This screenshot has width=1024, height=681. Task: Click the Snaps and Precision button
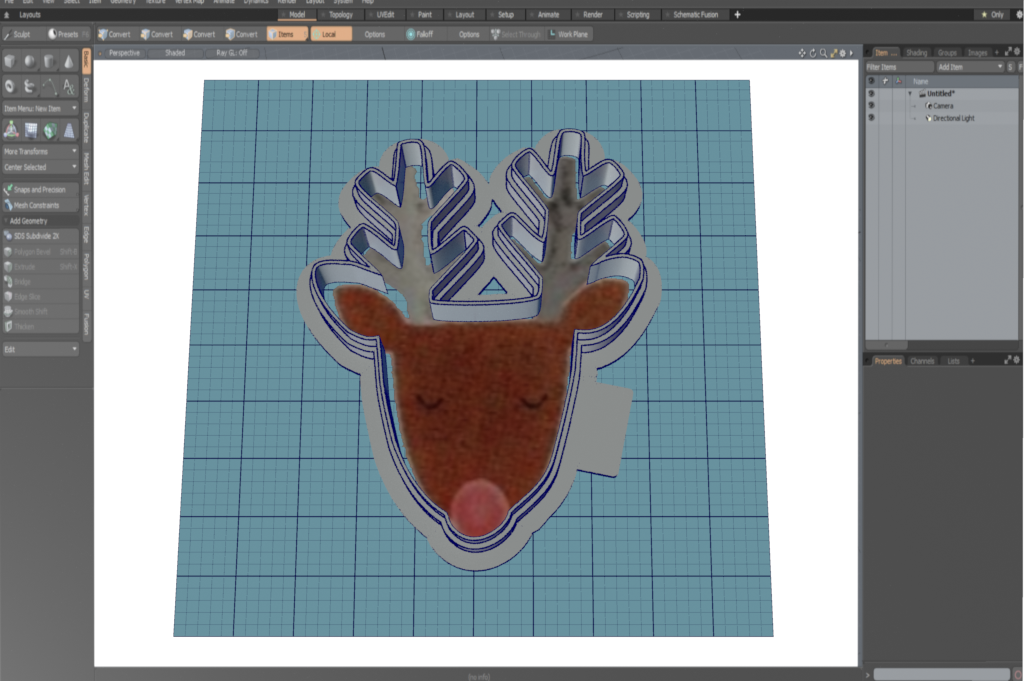click(x=40, y=189)
